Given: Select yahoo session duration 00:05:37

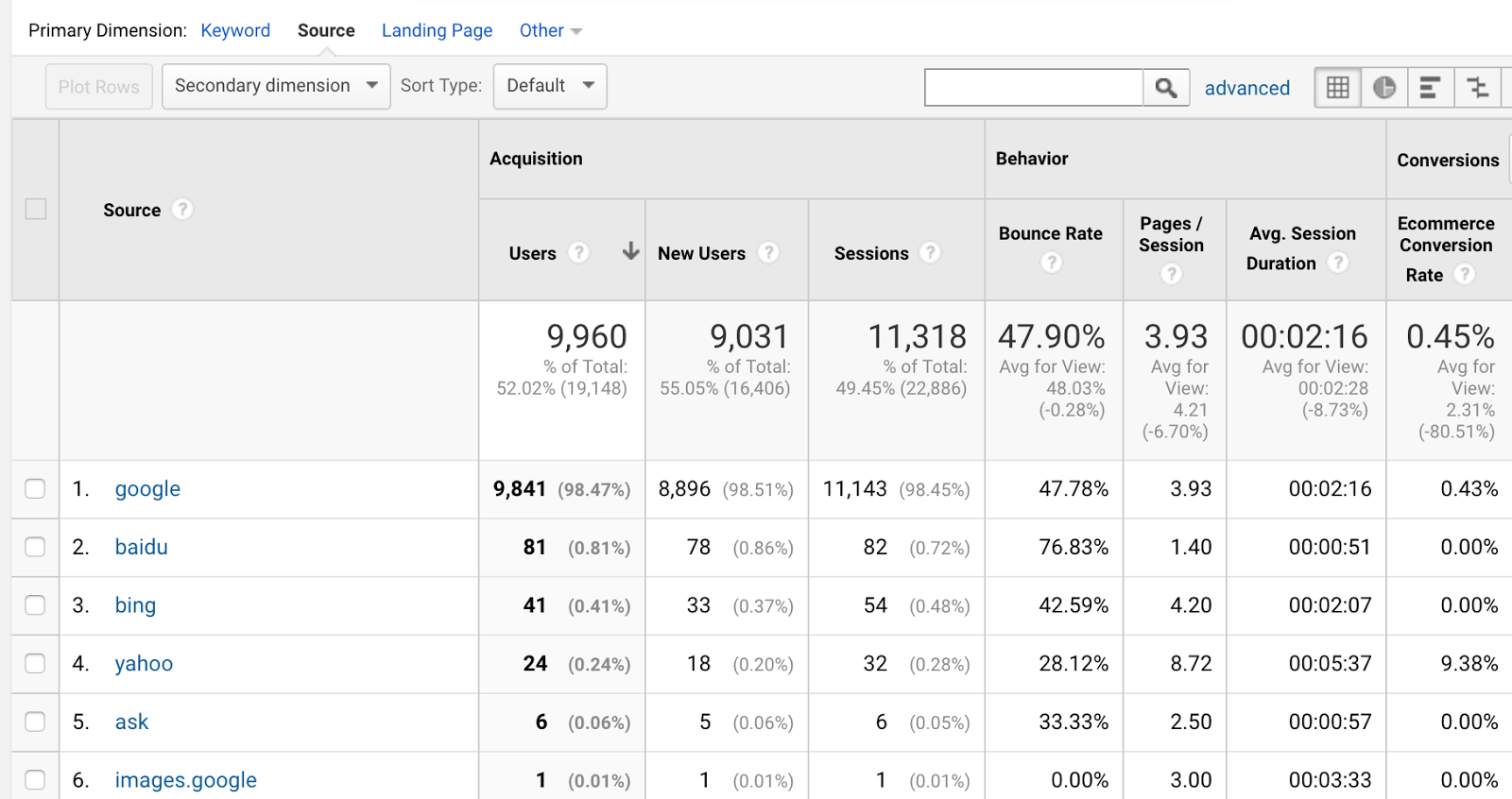Looking at the screenshot, I should (1330, 663).
